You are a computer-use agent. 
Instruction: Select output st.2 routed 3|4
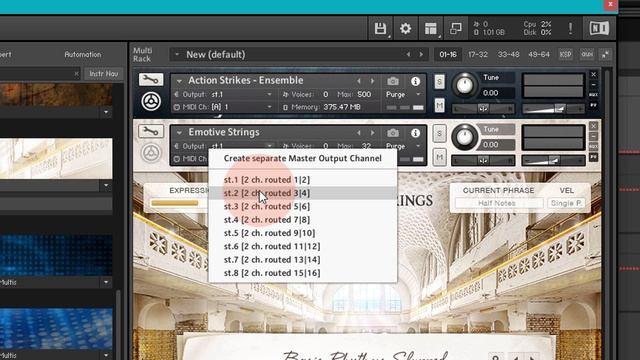(x=303, y=193)
